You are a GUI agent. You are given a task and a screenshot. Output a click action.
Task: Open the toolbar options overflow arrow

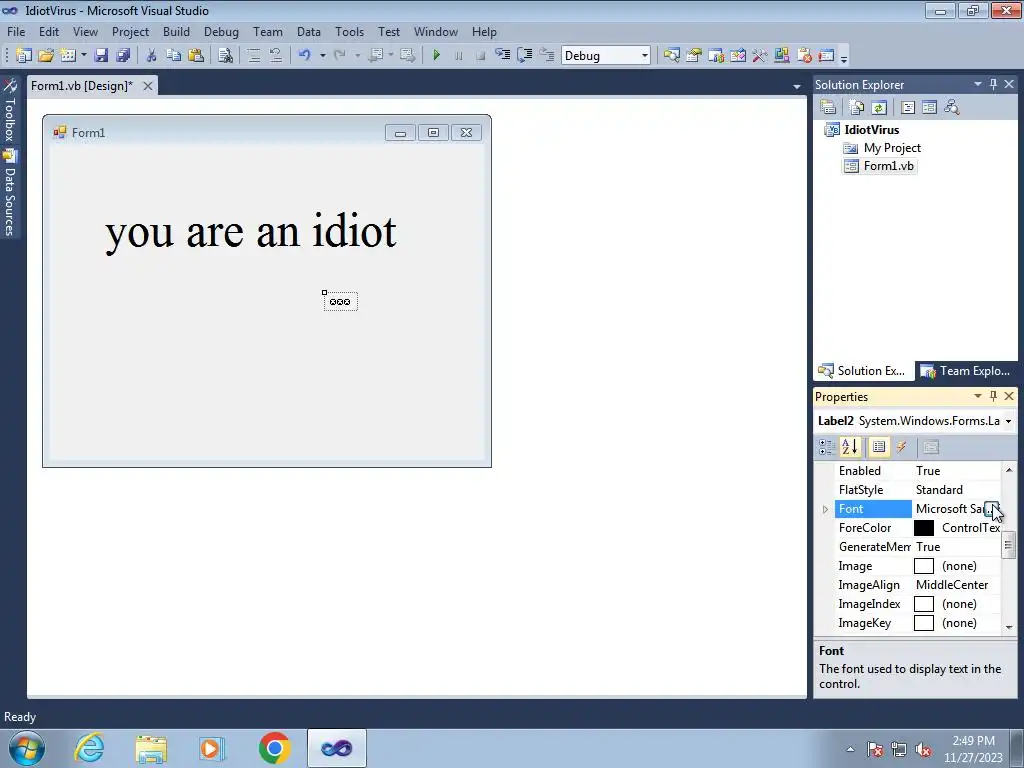(844, 57)
